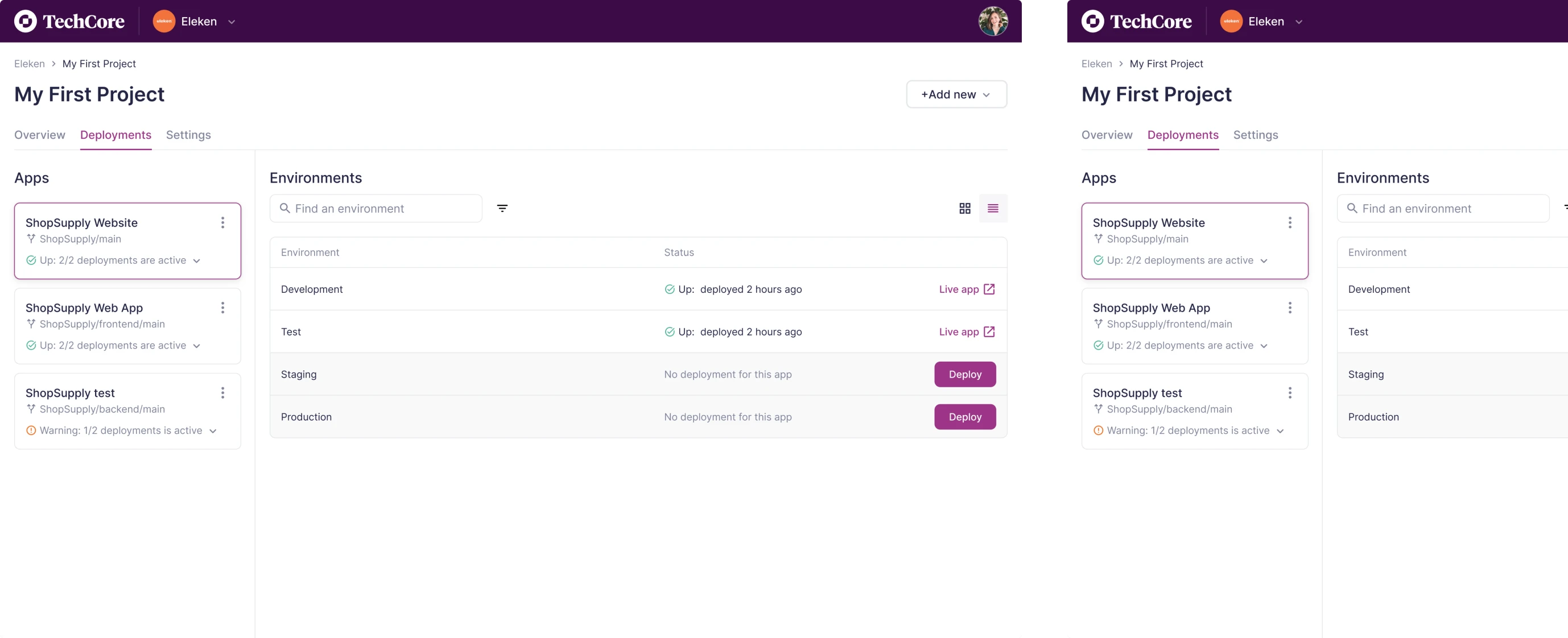Viewport: 1568px width, 638px height.
Task: Switch to grid view of environments
Action: point(965,209)
